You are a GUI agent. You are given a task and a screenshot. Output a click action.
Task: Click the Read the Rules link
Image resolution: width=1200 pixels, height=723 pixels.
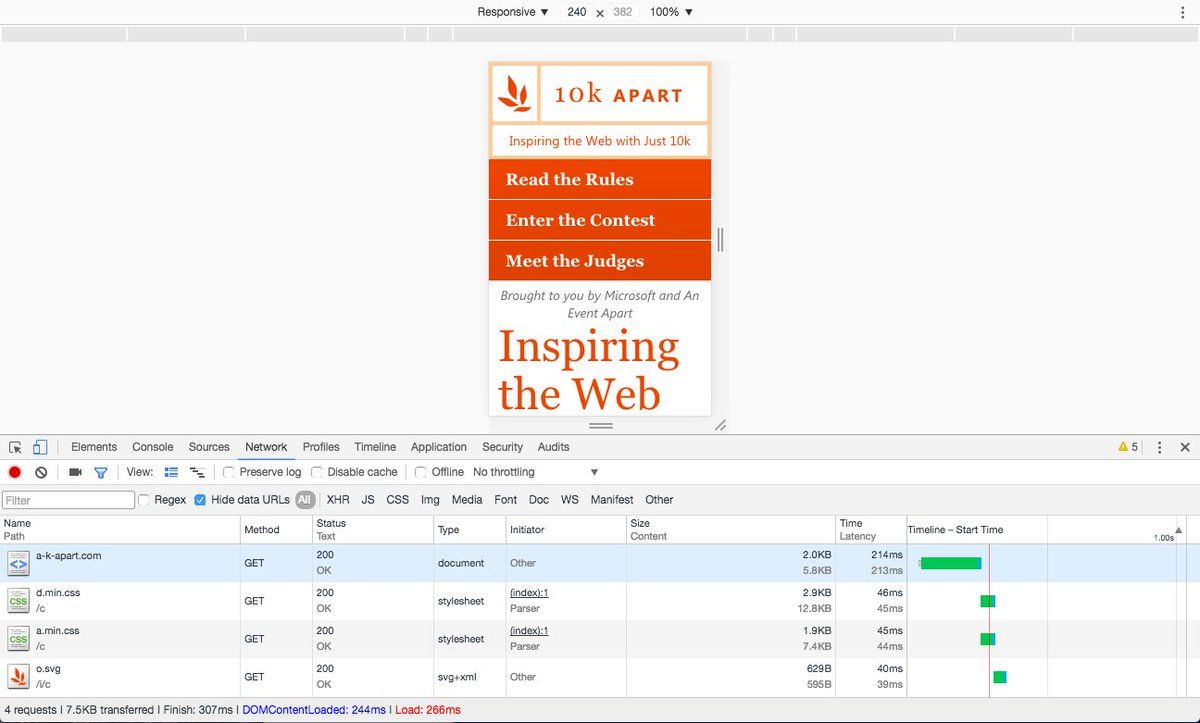click(569, 180)
